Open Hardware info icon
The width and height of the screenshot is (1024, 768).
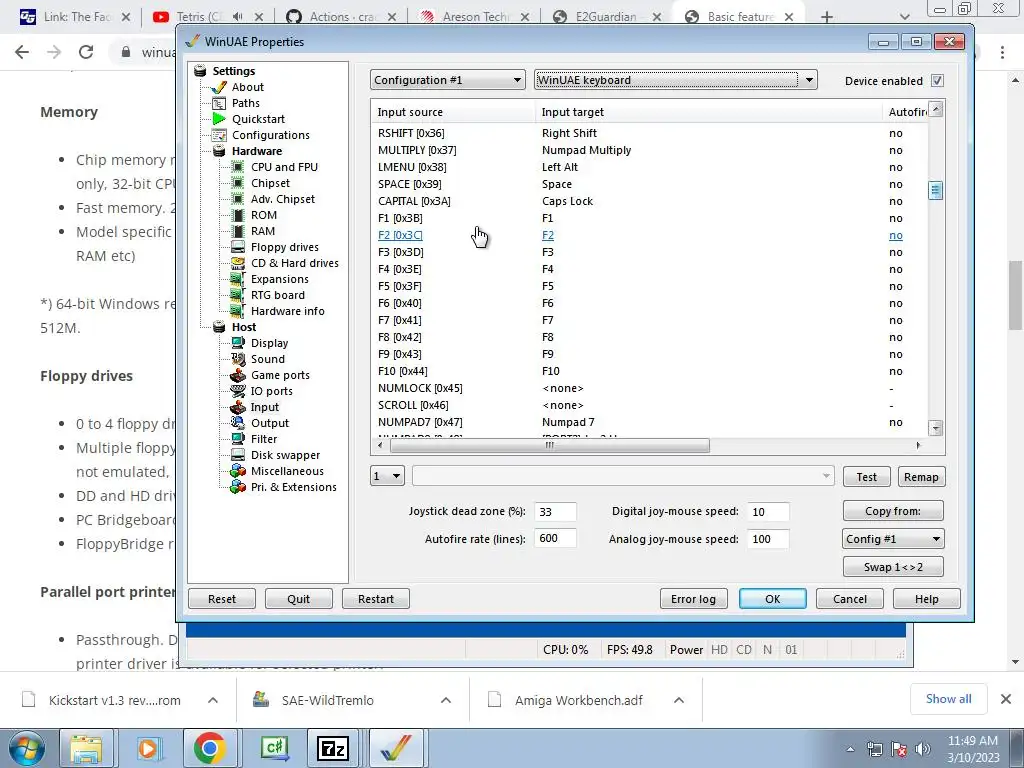(x=238, y=311)
